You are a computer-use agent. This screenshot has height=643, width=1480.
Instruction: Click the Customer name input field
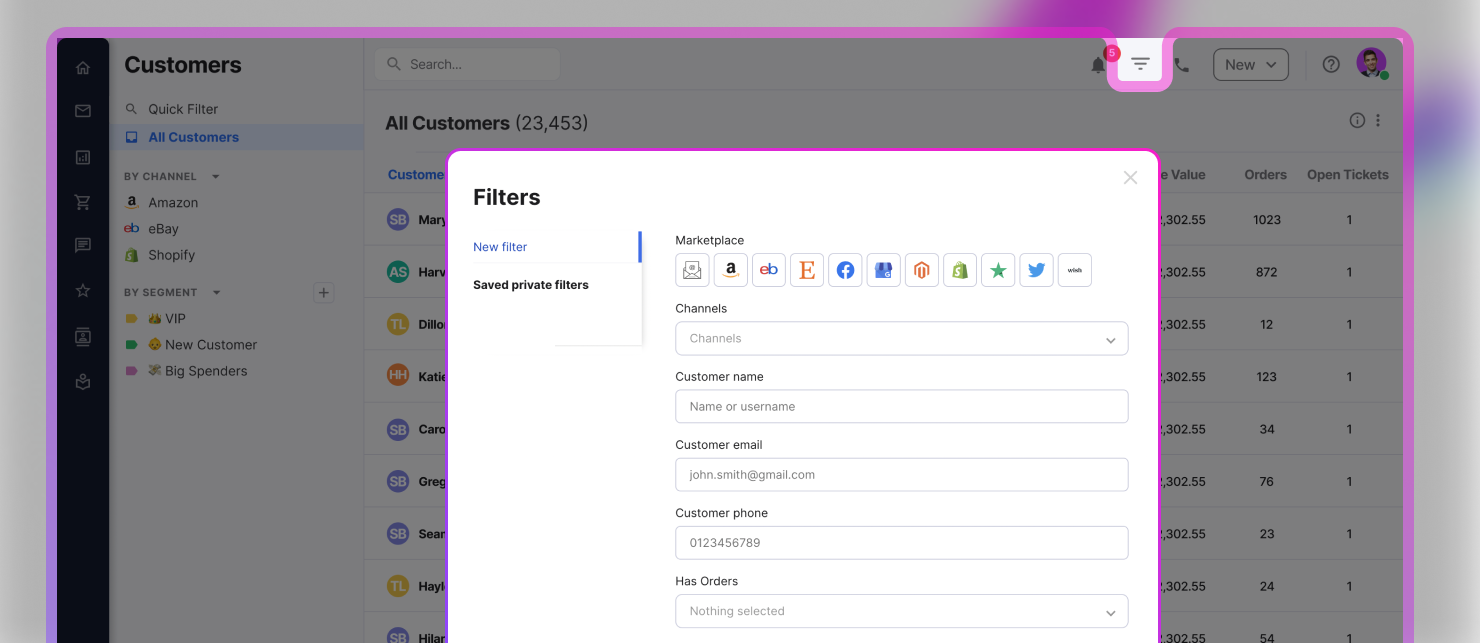tap(902, 406)
